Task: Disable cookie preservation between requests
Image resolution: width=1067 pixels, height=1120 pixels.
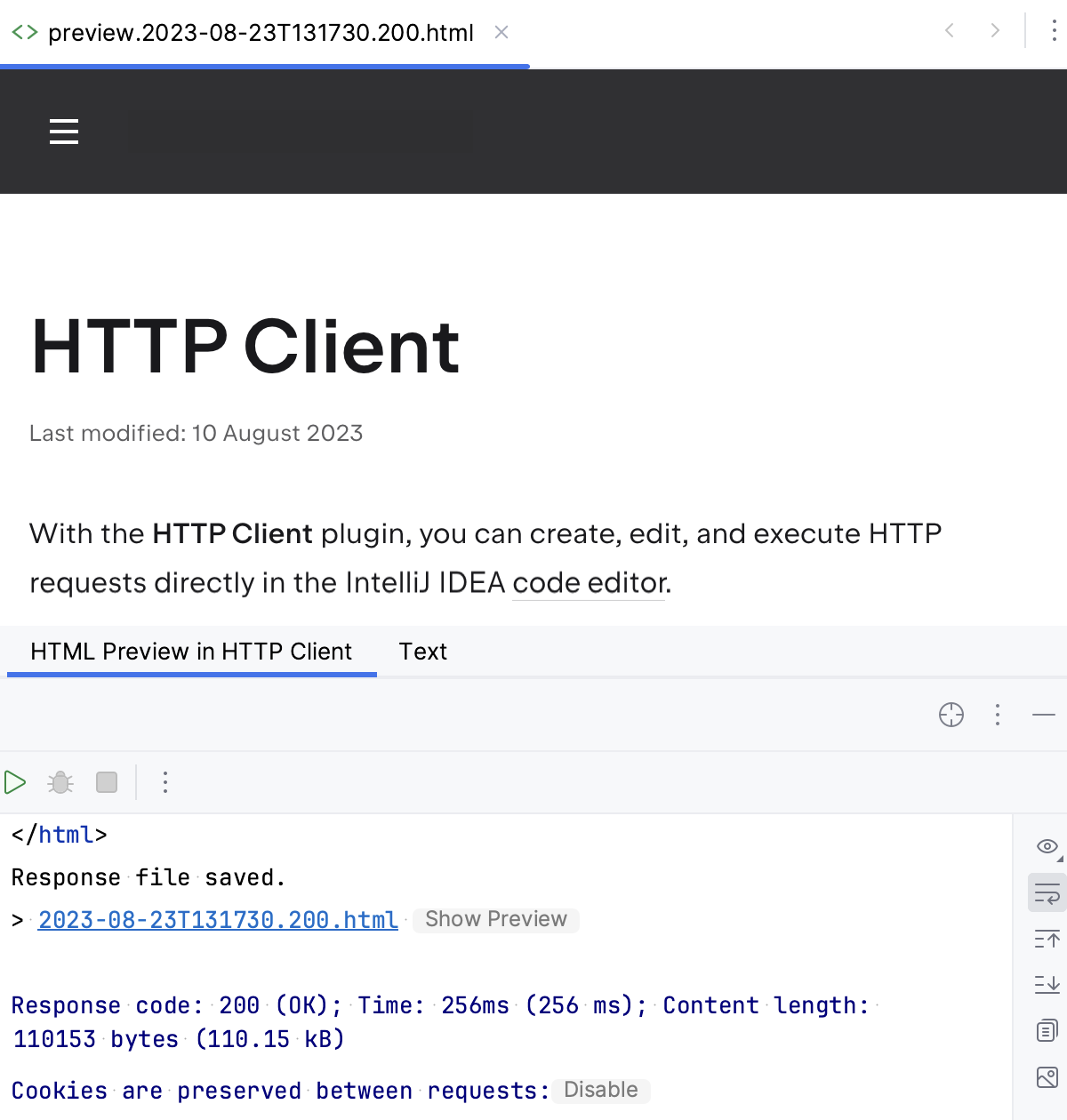Action: [601, 1090]
